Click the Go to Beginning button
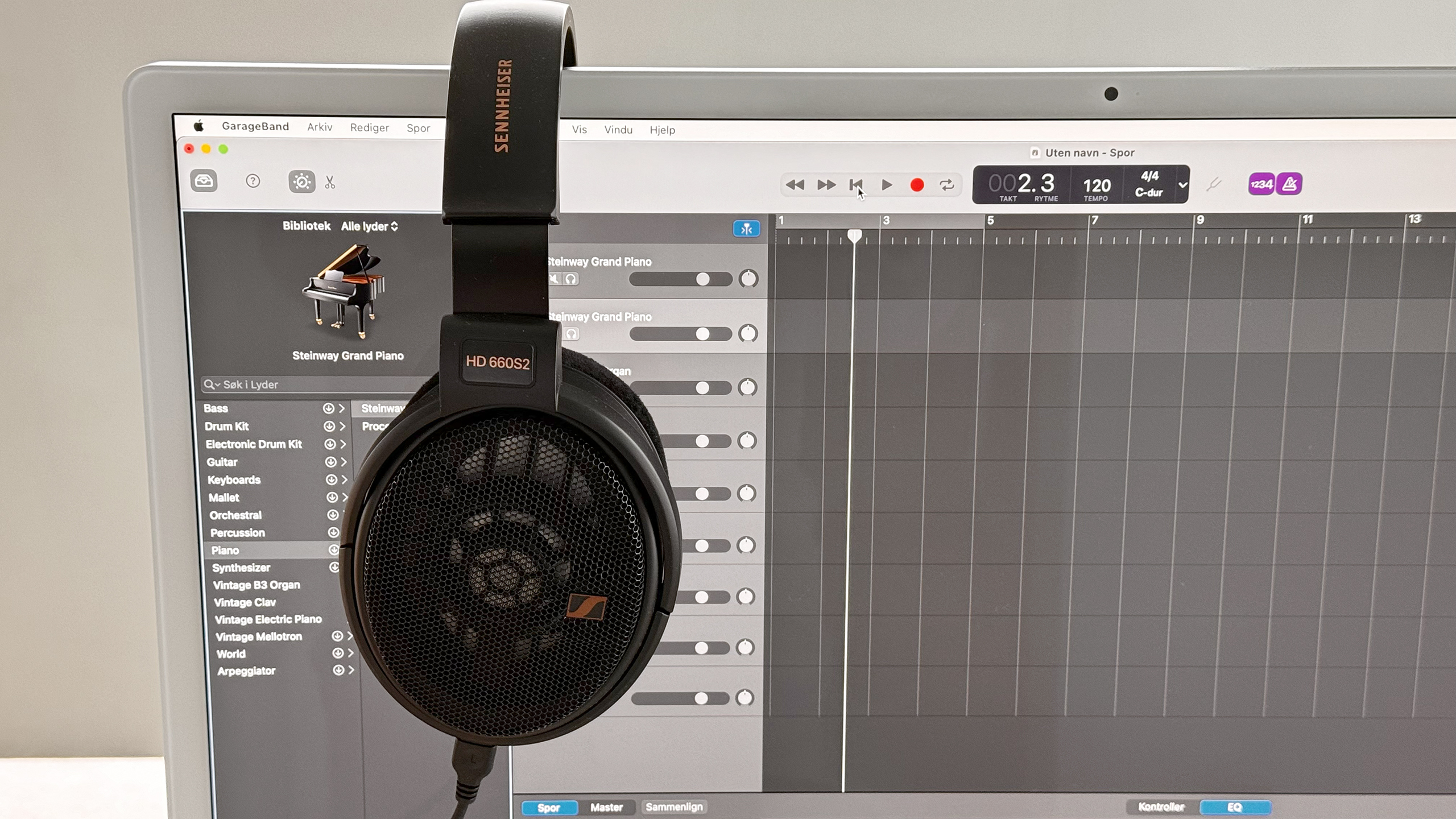The width and height of the screenshot is (1456, 819). click(x=855, y=185)
